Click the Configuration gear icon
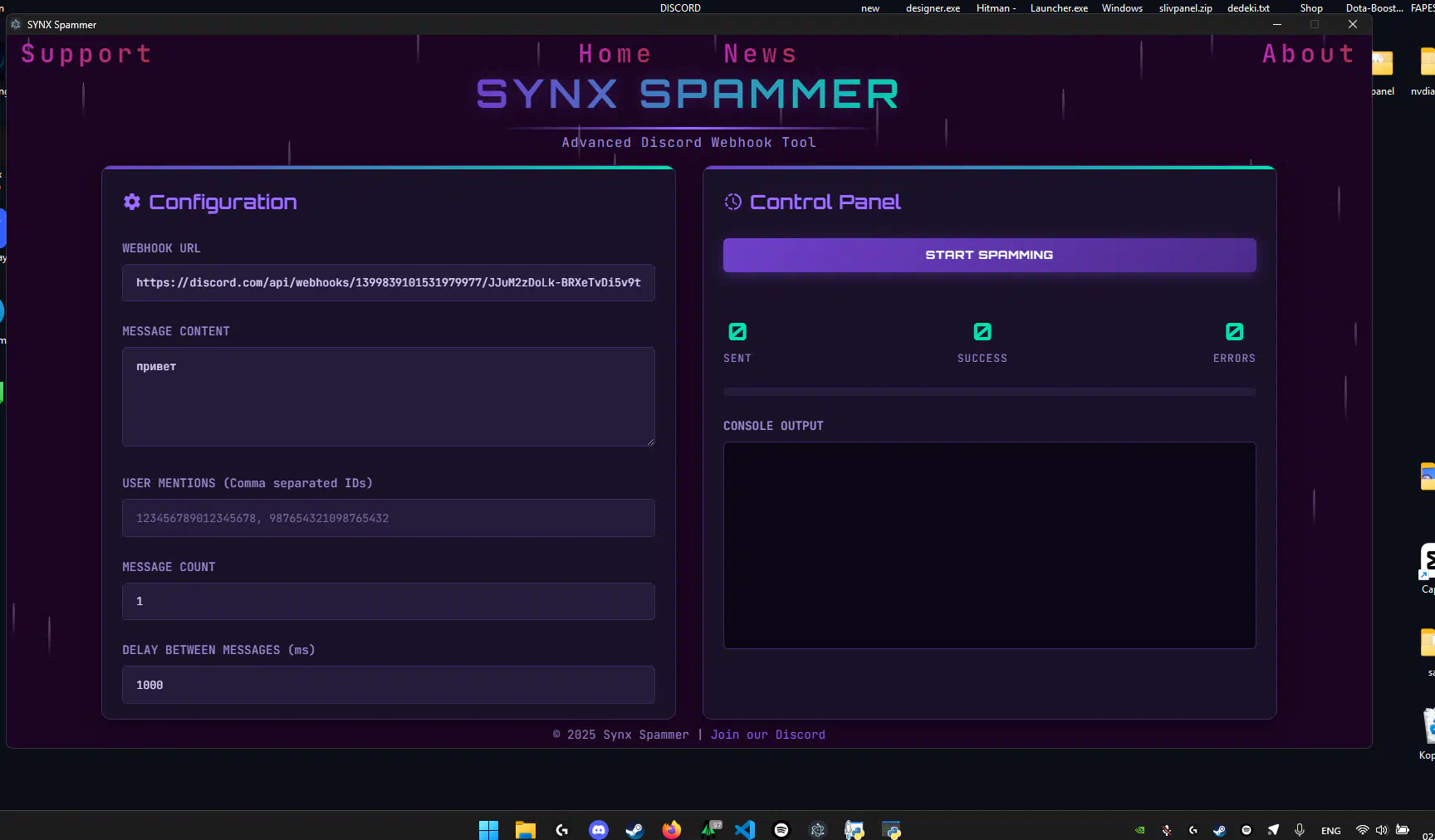The image size is (1435, 840). click(132, 202)
